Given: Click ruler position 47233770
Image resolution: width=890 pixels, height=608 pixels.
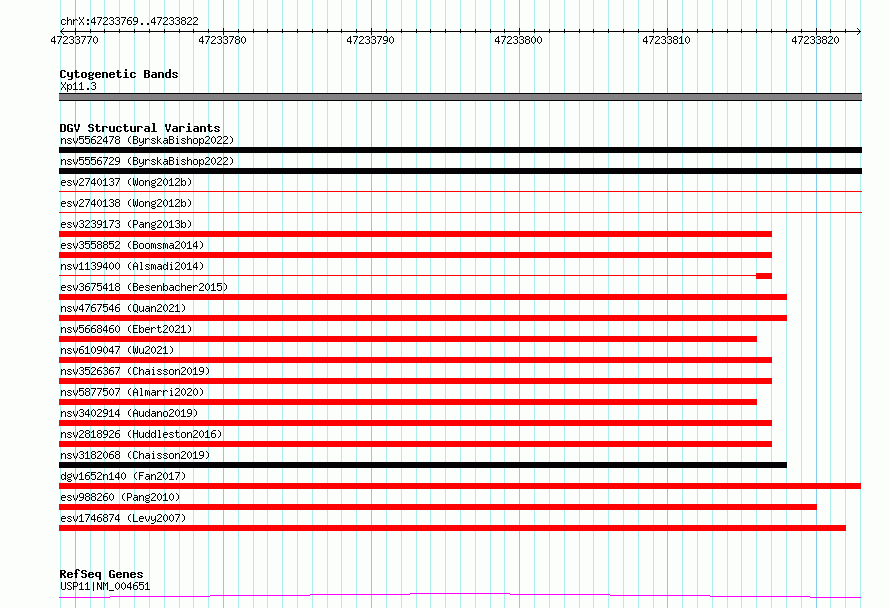Looking at the screenshot, I should 74,40.
